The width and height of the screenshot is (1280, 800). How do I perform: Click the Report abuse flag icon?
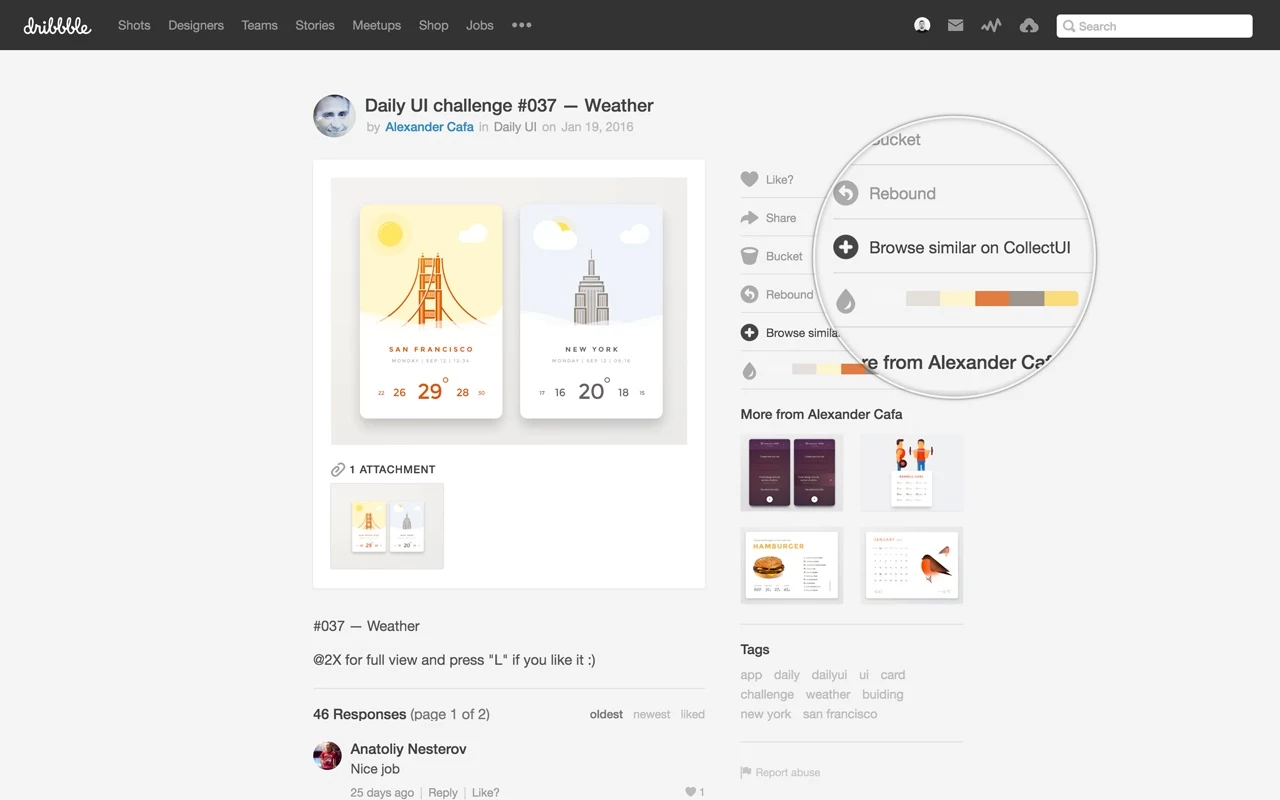[x=746, y=772]
